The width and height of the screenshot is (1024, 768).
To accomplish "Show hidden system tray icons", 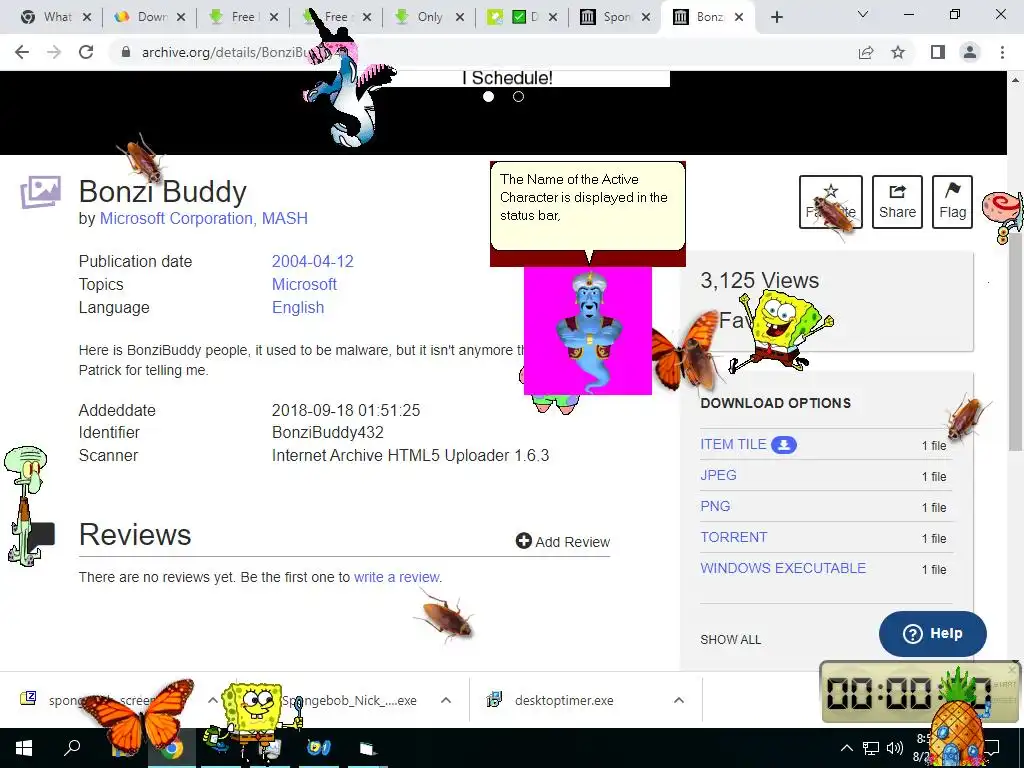I will click(x=846, y=748).
